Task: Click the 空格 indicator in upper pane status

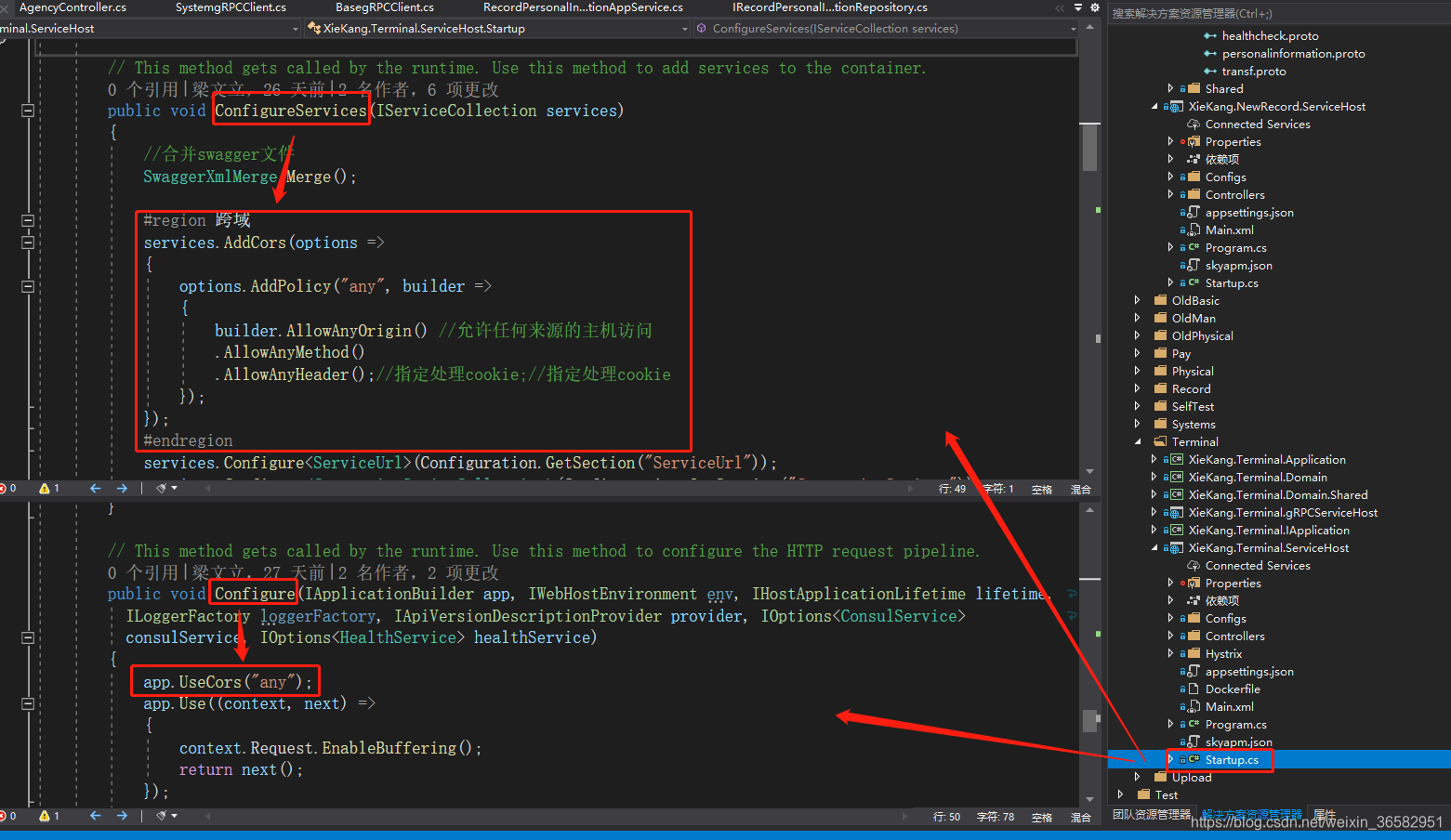Action: click(x=1042, y=489)
